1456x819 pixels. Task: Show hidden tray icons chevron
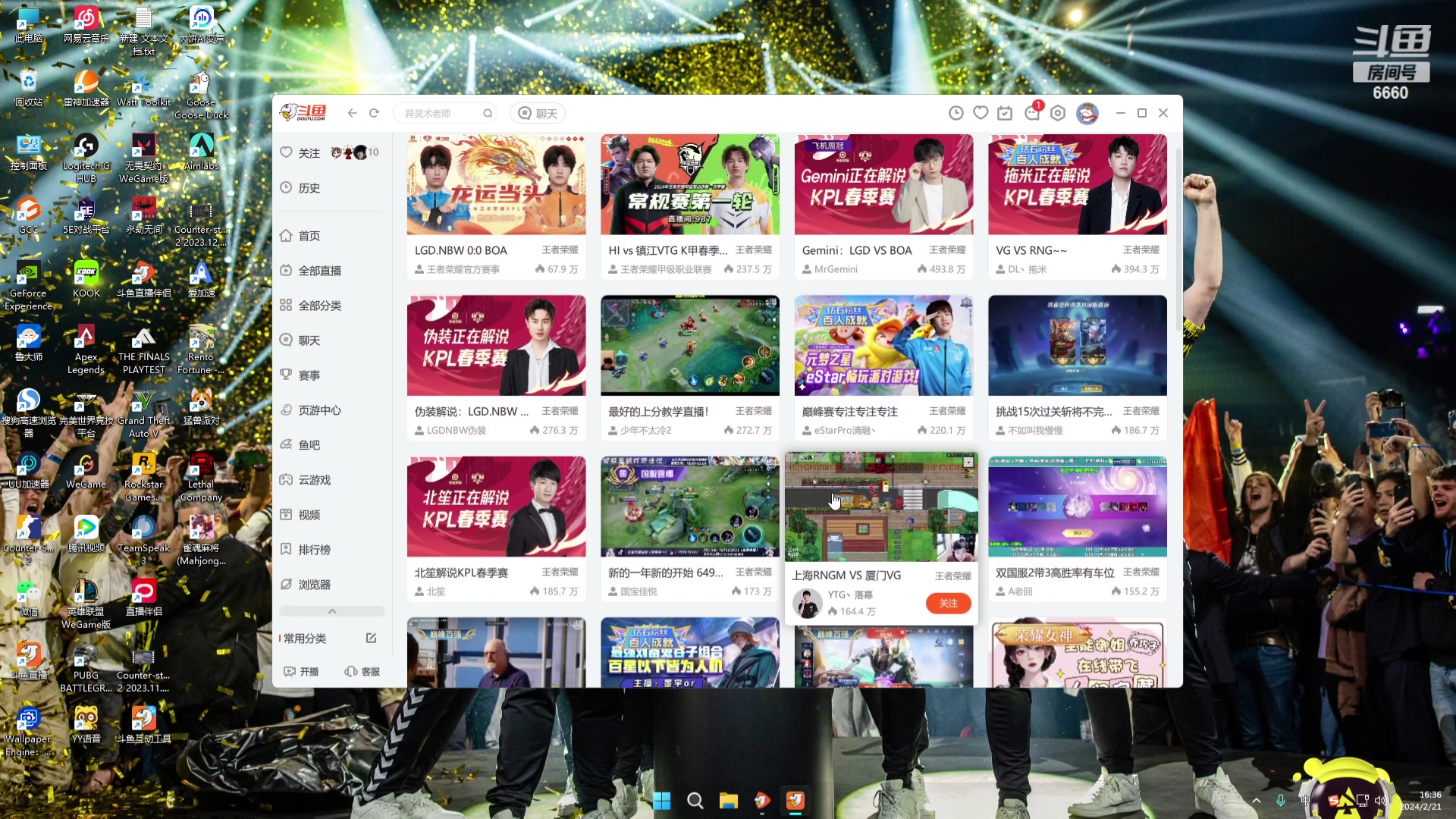[x=1257, y=801]
